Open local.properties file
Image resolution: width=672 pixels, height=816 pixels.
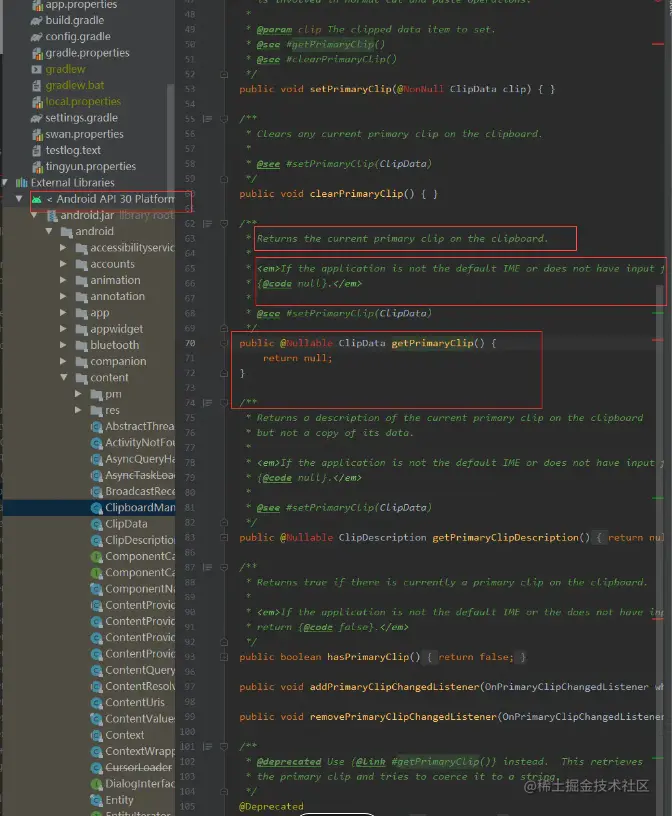click(x=83, y=101)
